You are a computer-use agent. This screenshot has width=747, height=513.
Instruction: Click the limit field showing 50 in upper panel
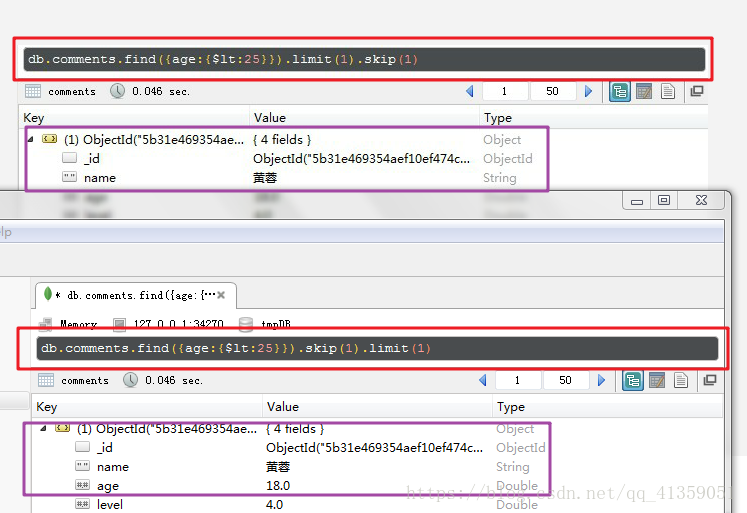(x=553, y=91)
